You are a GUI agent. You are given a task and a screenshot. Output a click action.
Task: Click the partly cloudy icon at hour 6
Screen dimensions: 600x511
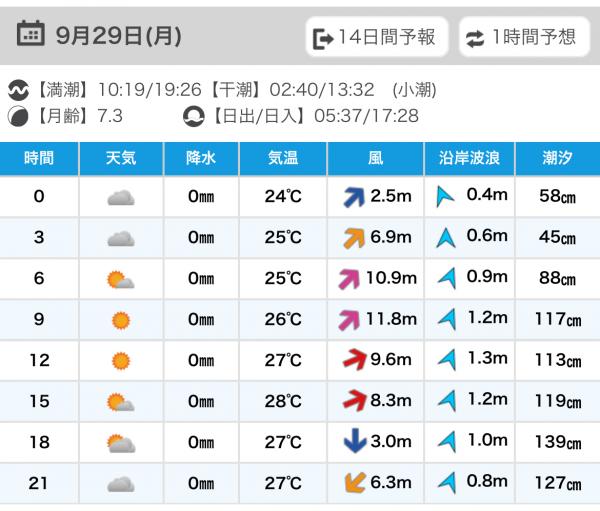point(120,279)
